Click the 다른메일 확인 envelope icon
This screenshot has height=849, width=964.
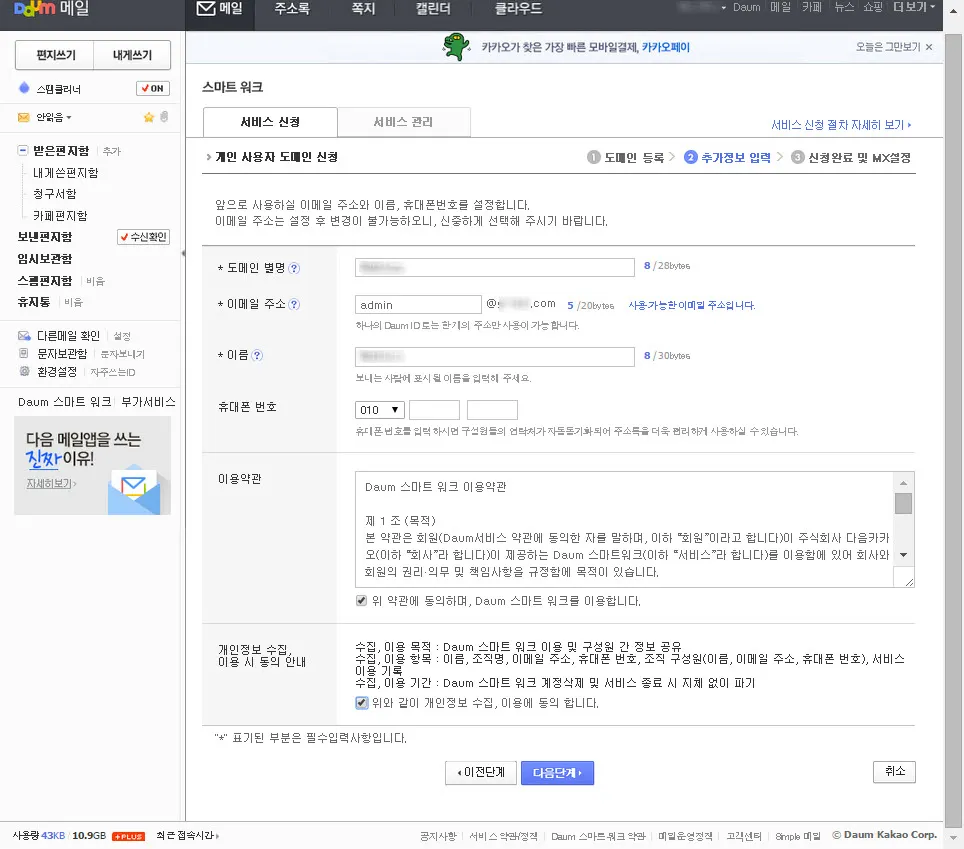[x=23, y=335]
